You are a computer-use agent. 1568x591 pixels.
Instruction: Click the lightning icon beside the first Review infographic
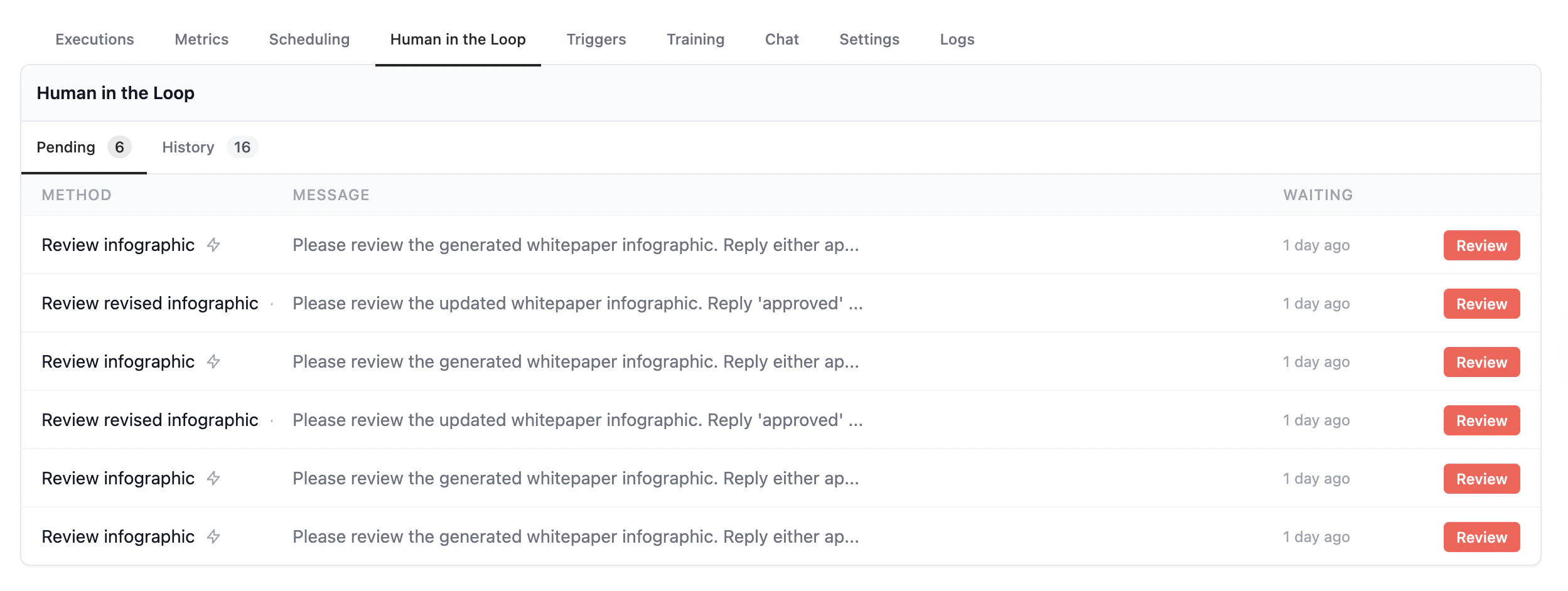coord(214,245)
